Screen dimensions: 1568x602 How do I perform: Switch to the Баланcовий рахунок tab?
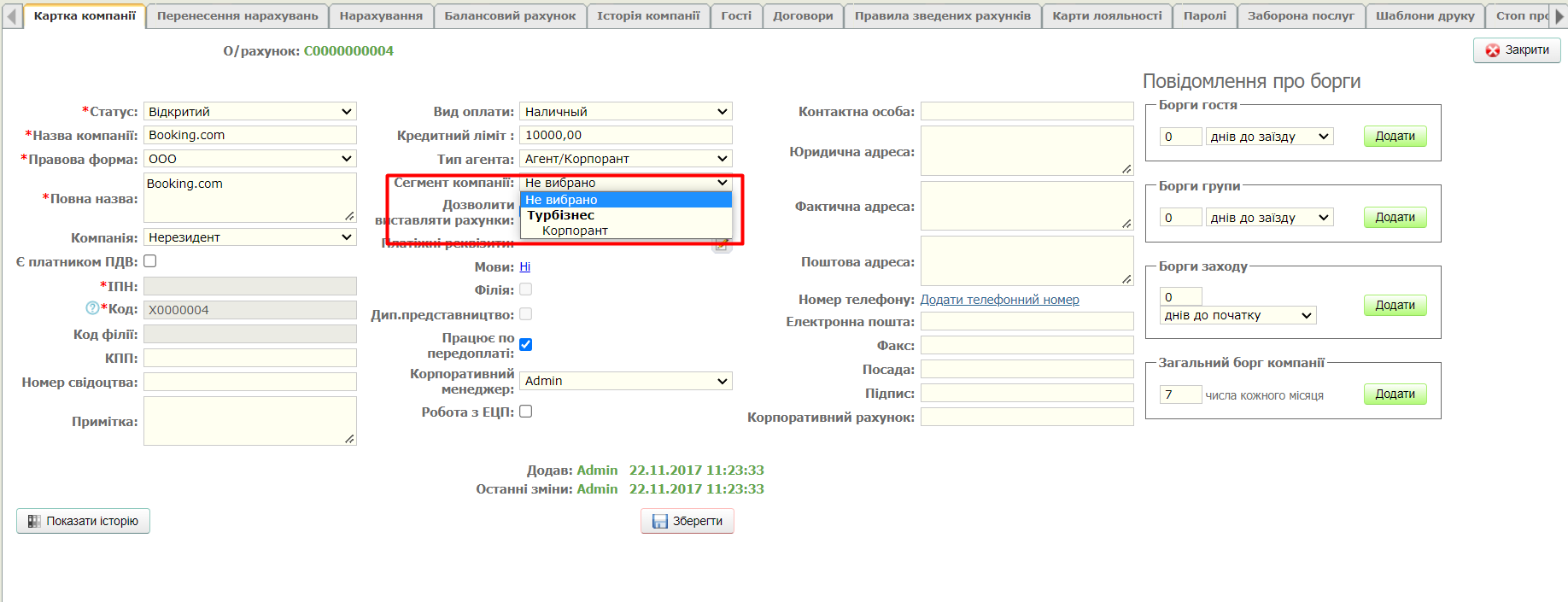point(510,15)
